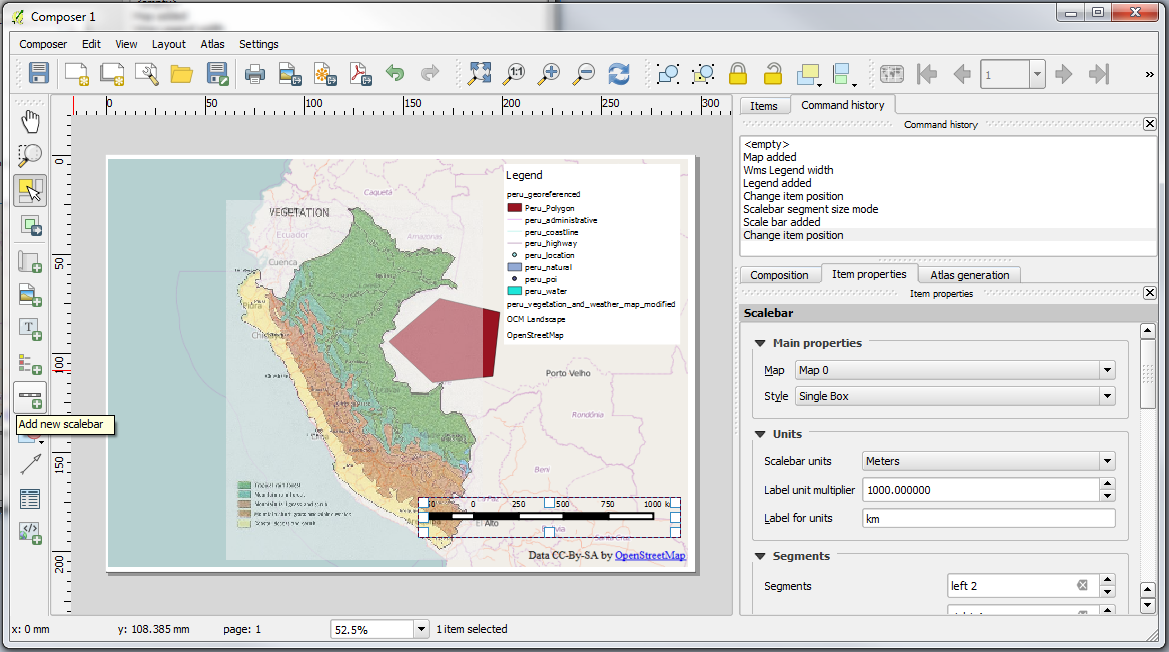
Task: Click the Print composer icon
Action: click(255, 73)
